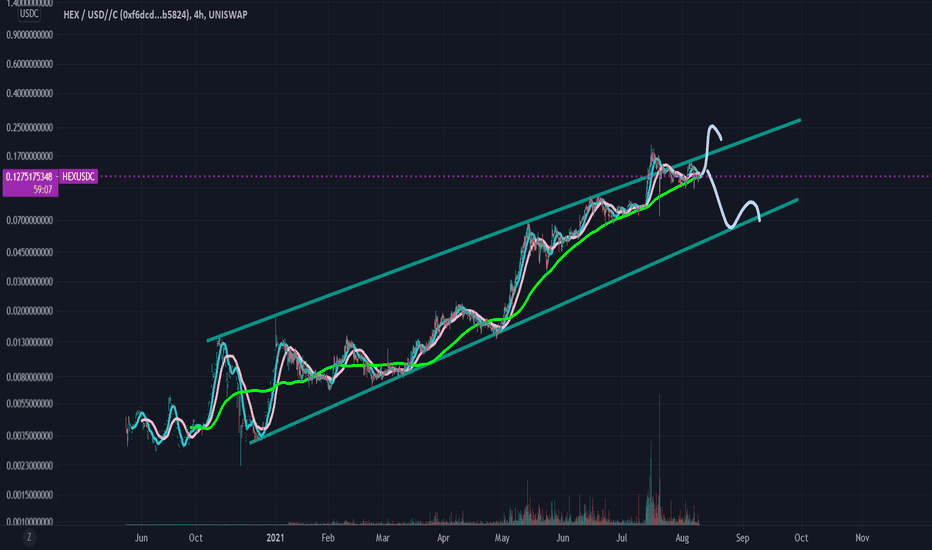Image resolution: width=932 pixels, height=550 pixels.
Task: Click the 0.1700000000 price axis label
Action: (29, 156)
